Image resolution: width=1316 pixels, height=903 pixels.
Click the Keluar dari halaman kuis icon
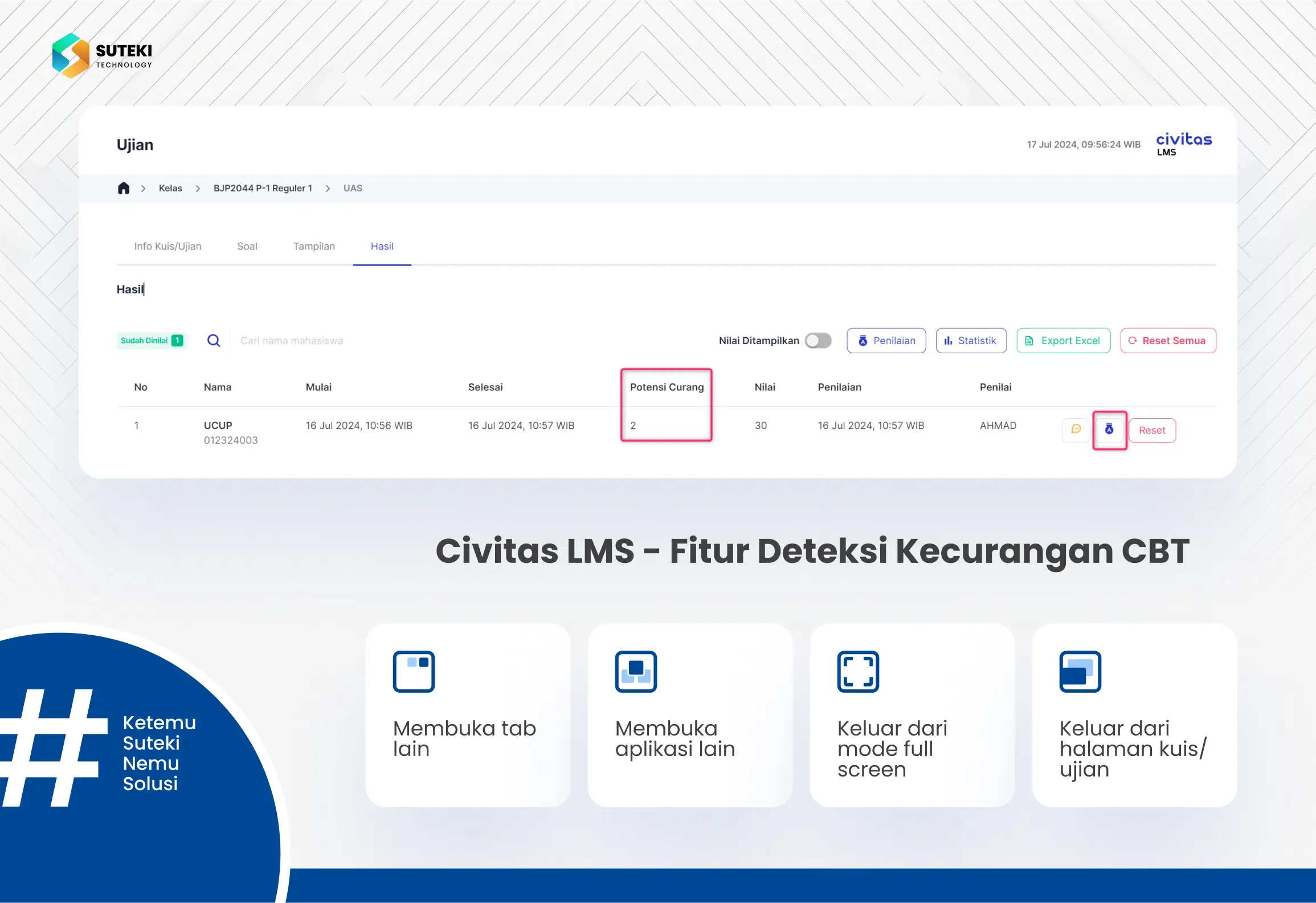click(1081, 672)
